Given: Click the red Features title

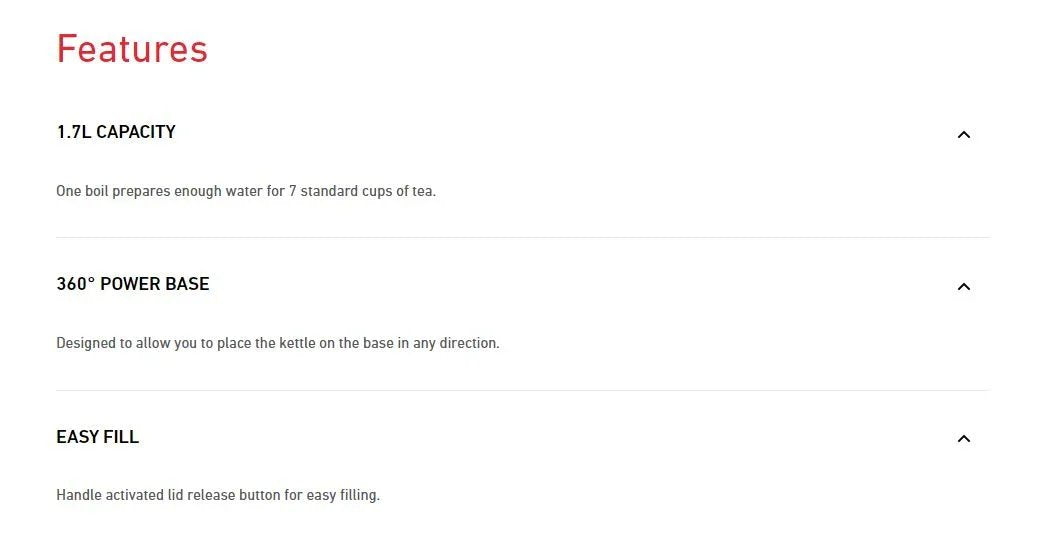Looking at the screenshot, I should point(132,49).
